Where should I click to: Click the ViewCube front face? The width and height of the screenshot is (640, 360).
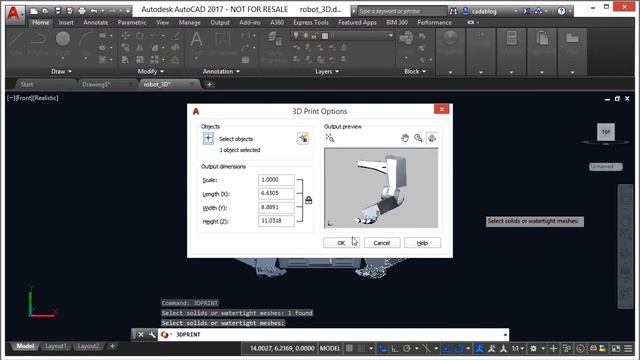[x=606, y=132]
